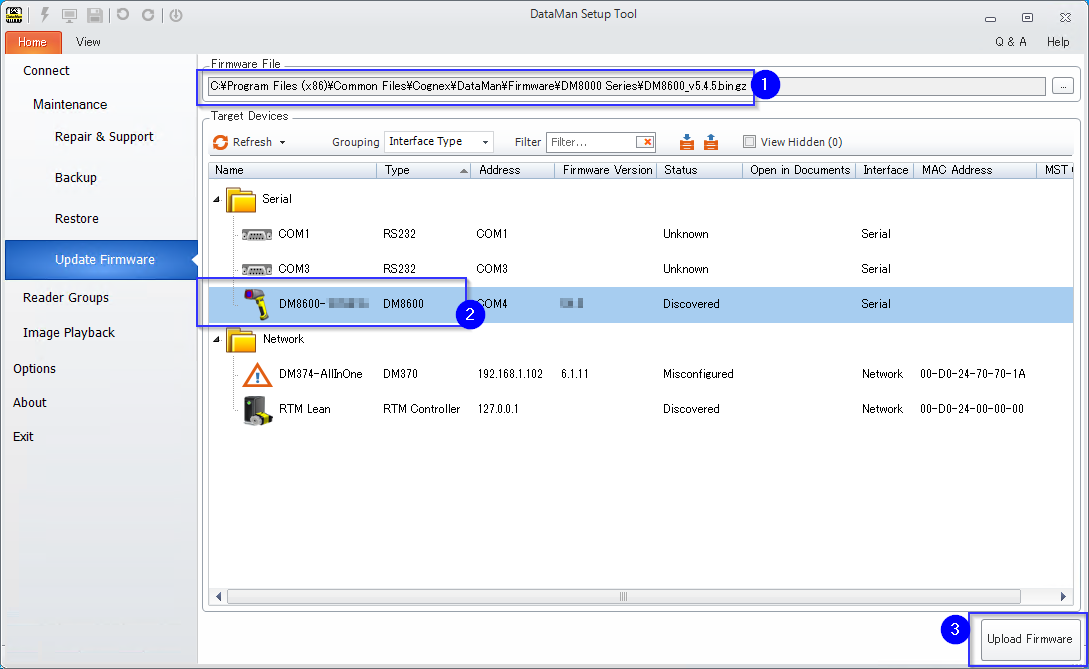Open Reader Groups
Viewport: 1089px width, 669px height.
coord(66,298)
